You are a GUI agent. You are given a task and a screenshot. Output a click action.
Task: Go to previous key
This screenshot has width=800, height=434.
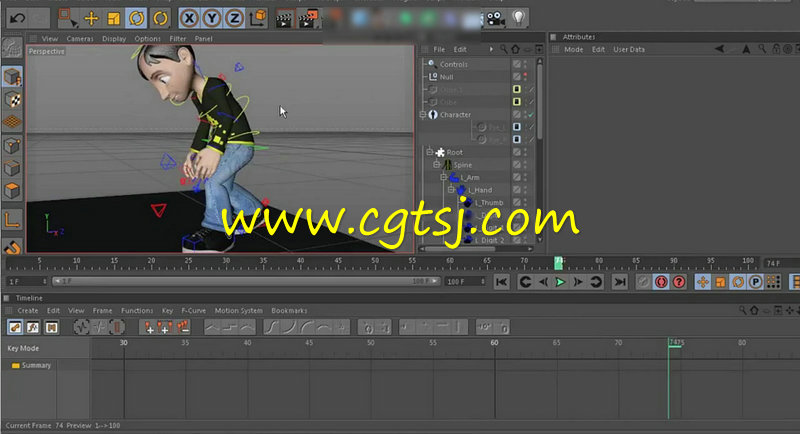(526, 282)
